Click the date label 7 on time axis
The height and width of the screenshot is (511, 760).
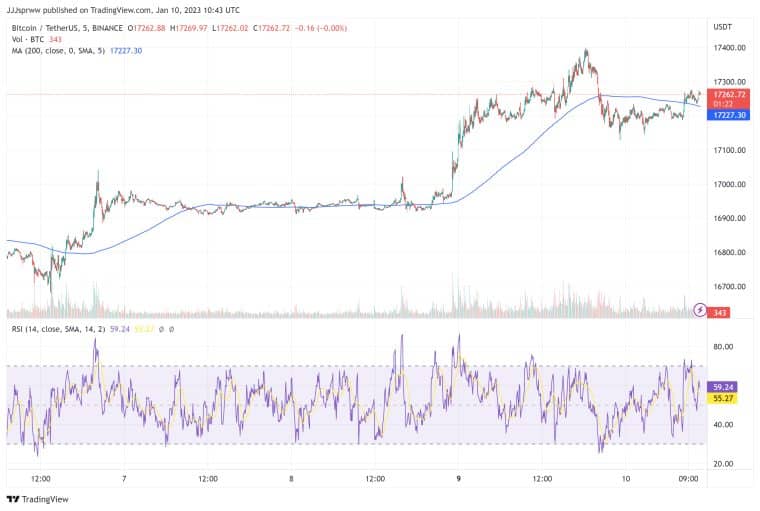click(x=124, y=479)
